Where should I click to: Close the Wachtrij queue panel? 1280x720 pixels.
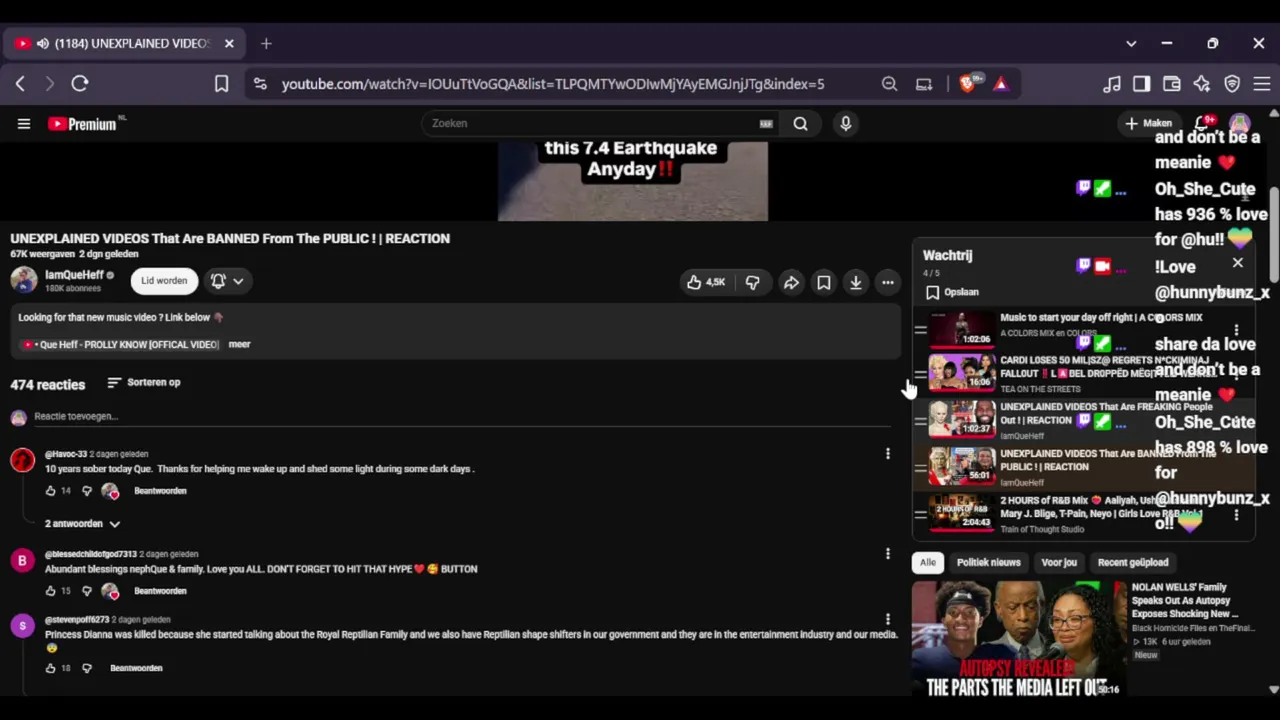[x=1238, y=263]
